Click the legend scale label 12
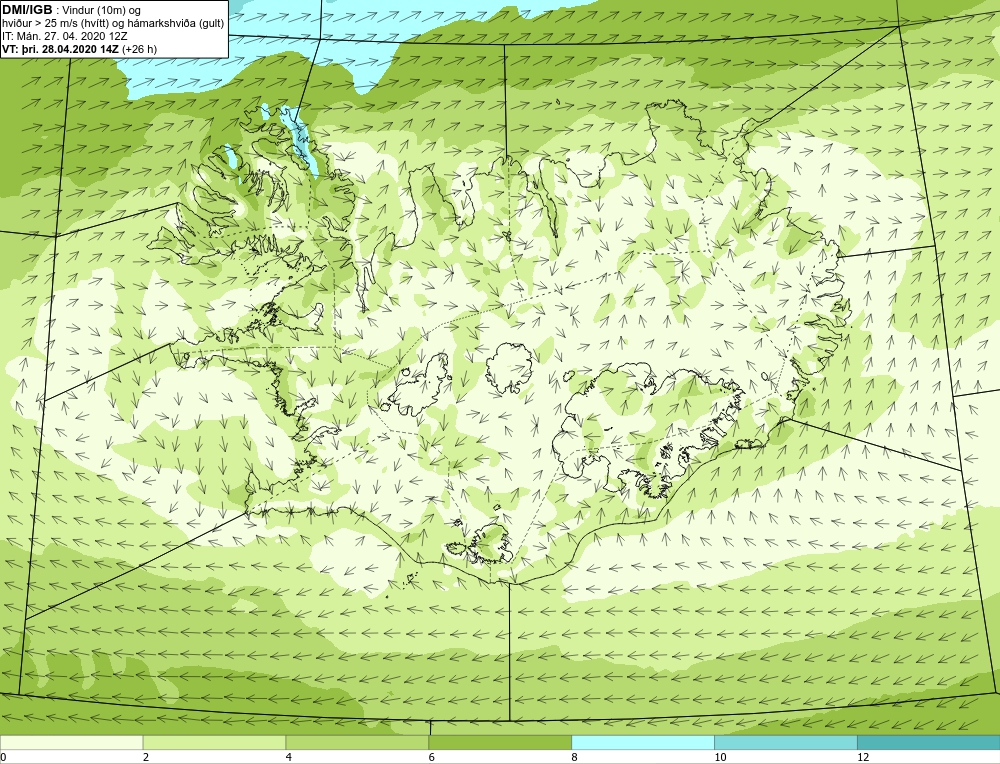The image size is (1000, 764). (x=863, y=757)
